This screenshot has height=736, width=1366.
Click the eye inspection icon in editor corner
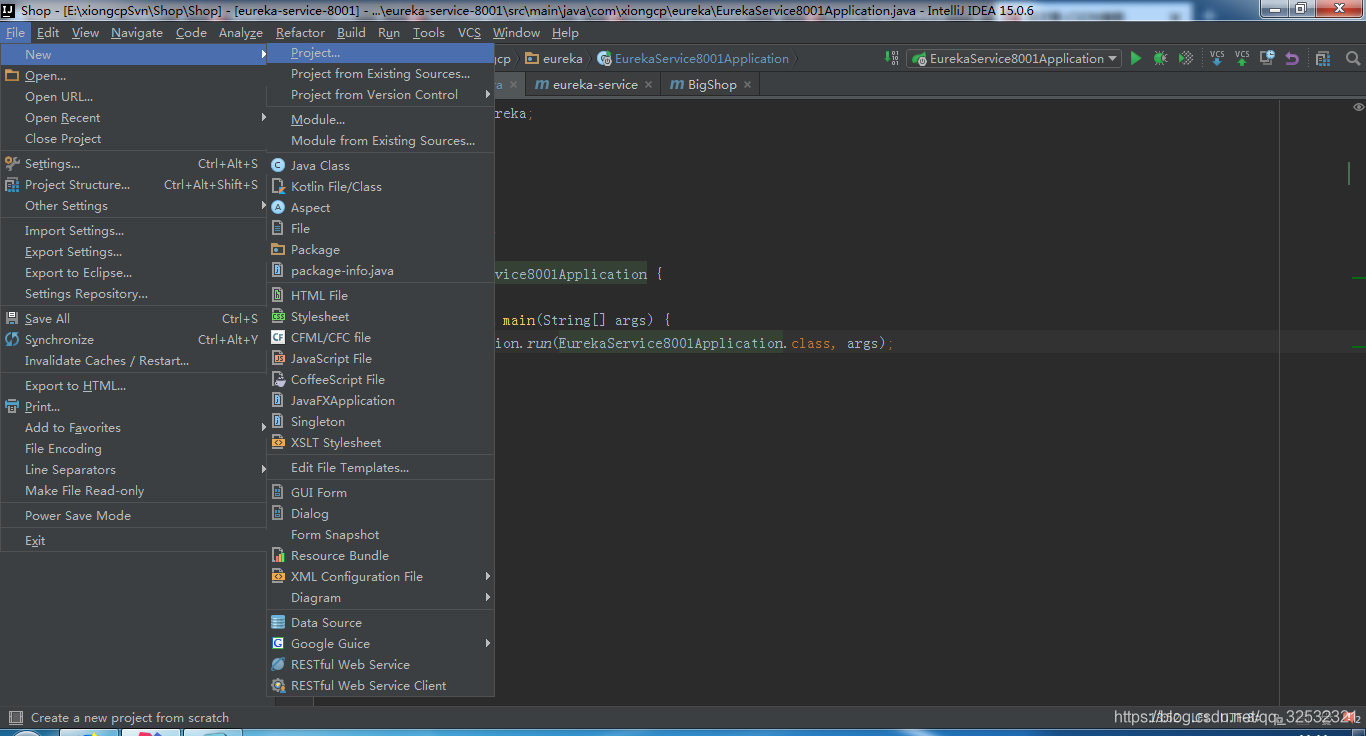[x=1358, y=107]
